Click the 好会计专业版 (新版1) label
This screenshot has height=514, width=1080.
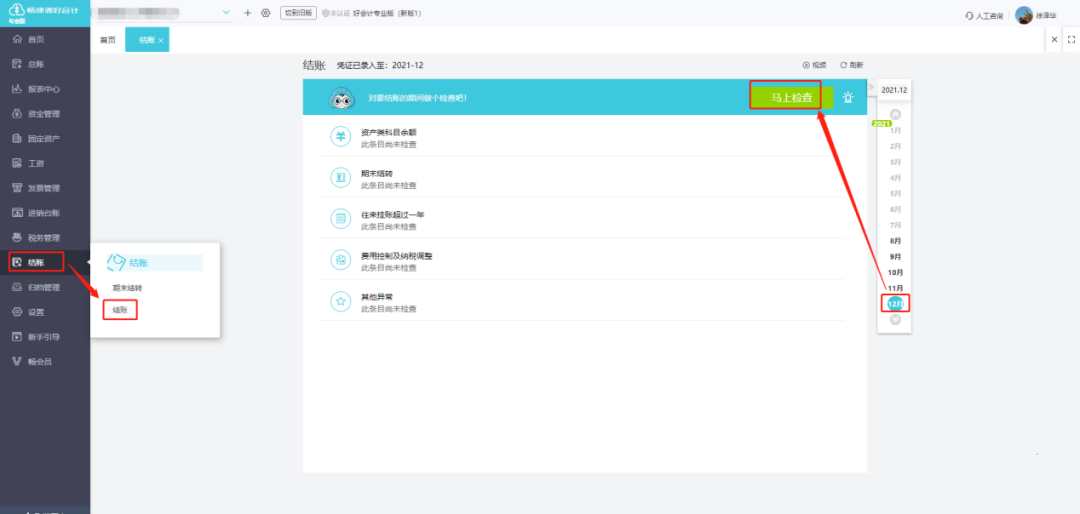coord(386,13)
